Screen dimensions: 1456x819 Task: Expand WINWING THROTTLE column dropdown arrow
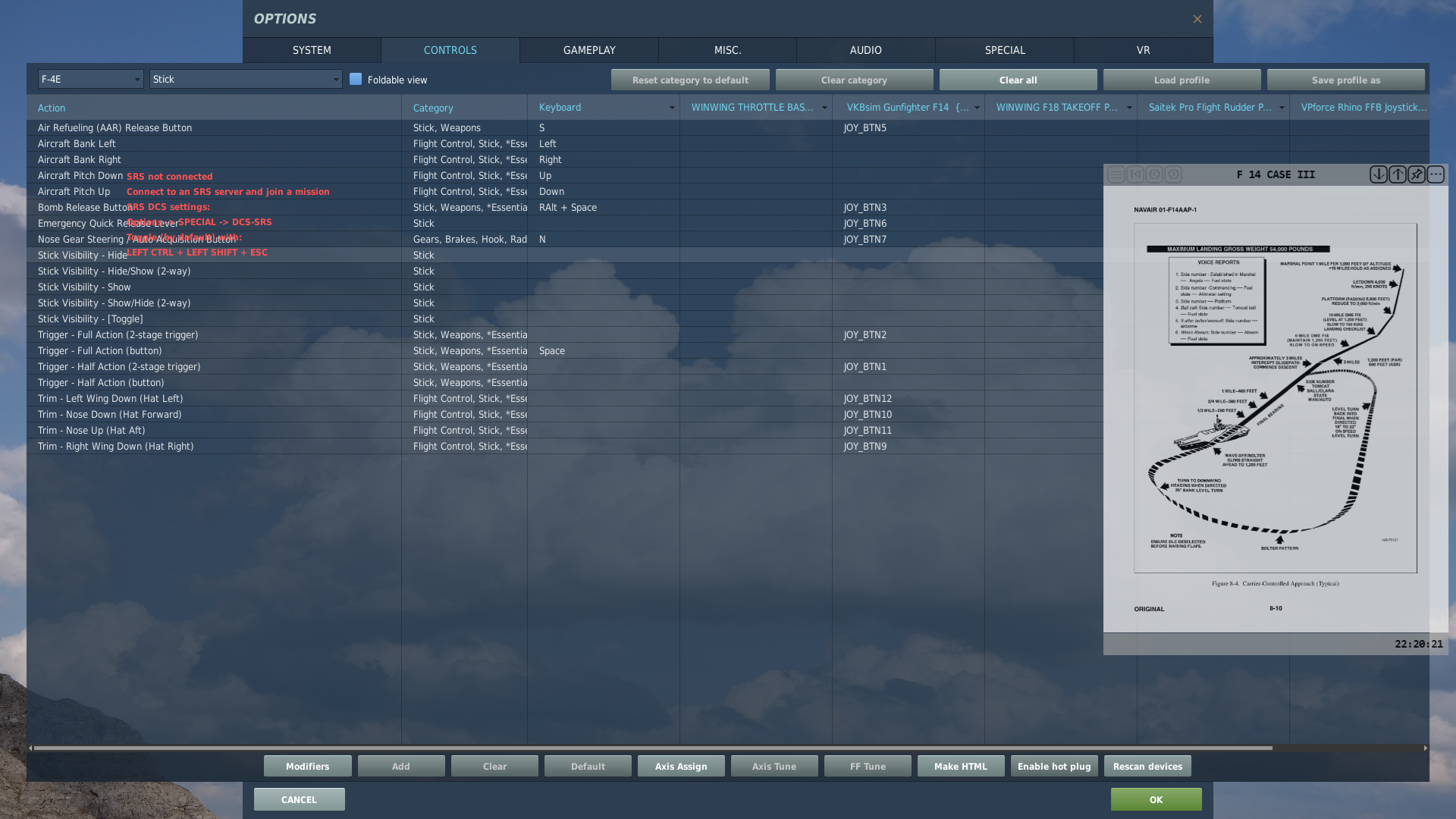[824, 108]
